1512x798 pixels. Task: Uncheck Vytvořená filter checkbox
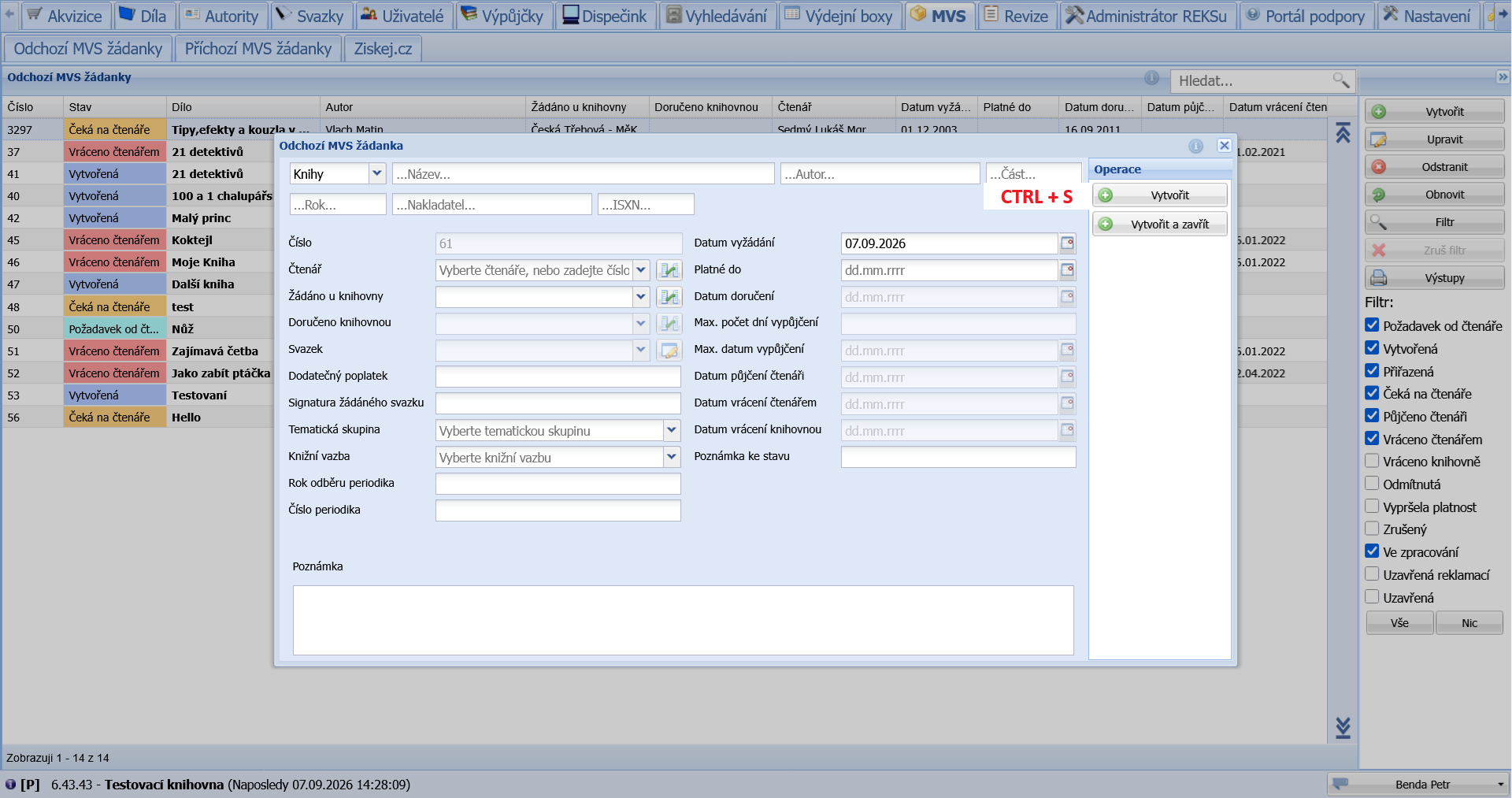pyautogui.click(x=1372, y=348)
